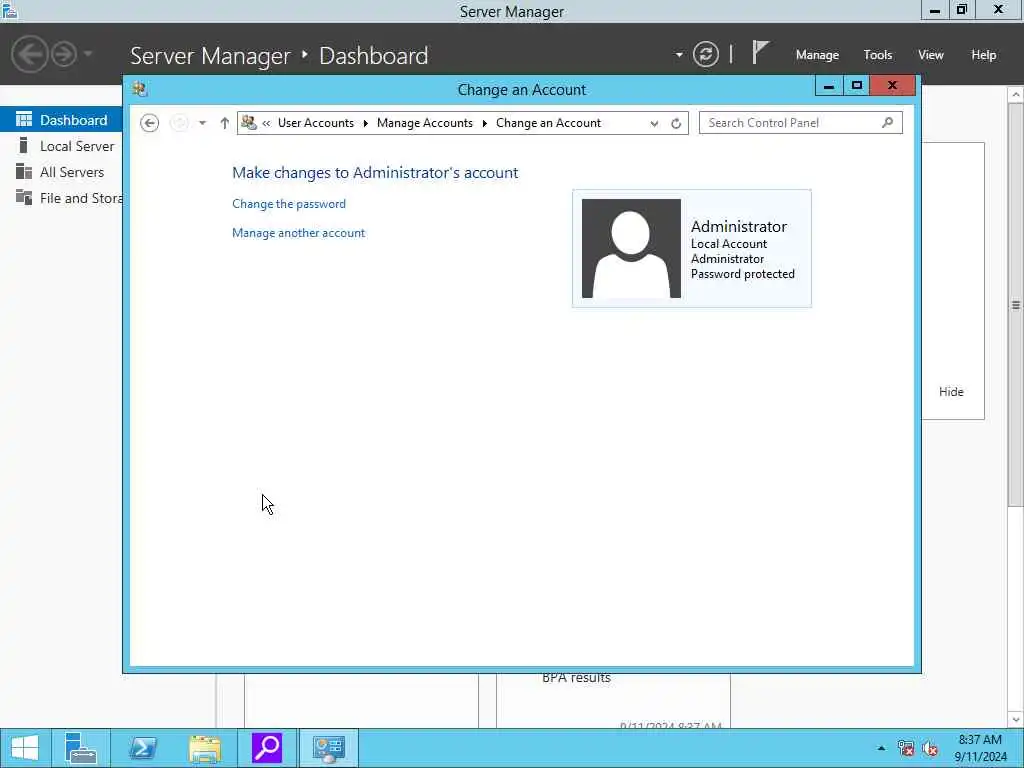
Task: Click the volume tray icon
Action: point(931,748)
